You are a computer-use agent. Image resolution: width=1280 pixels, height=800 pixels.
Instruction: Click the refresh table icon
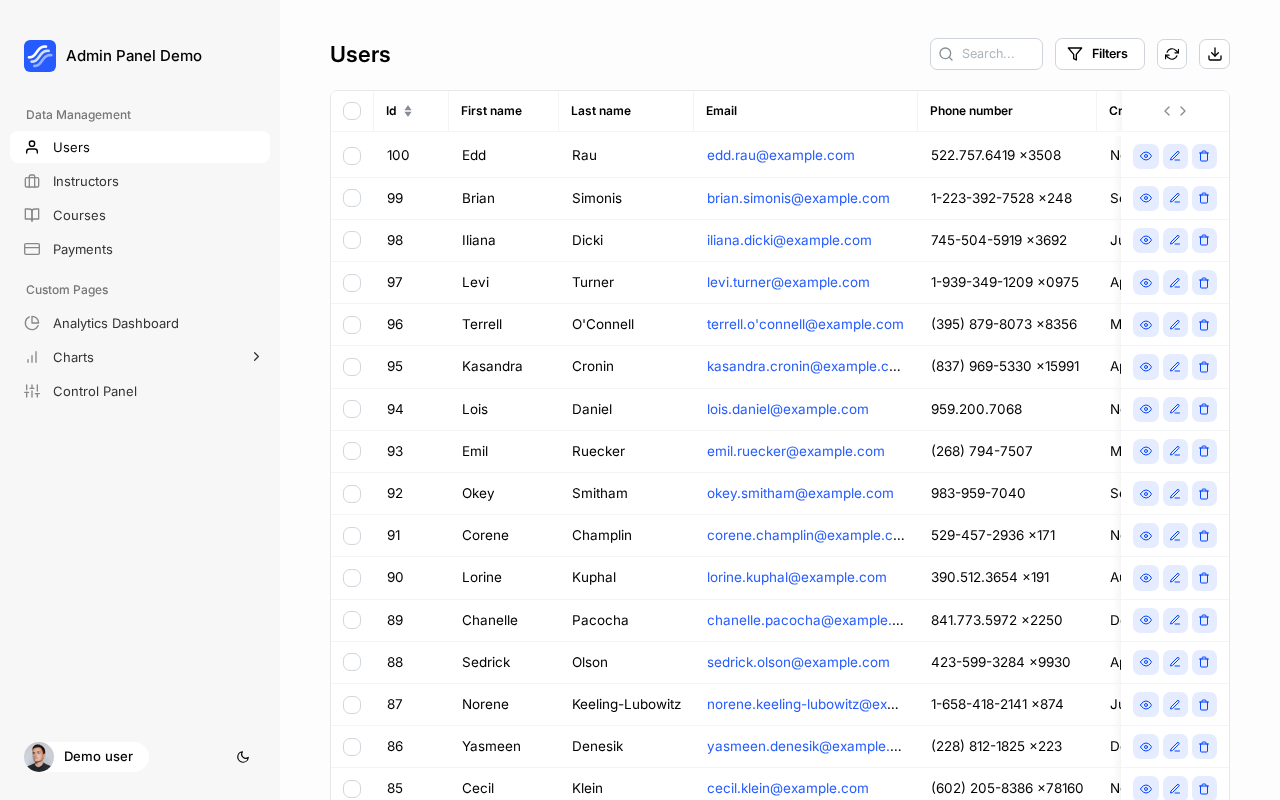pyautogui.click(x=1172, y=54)
